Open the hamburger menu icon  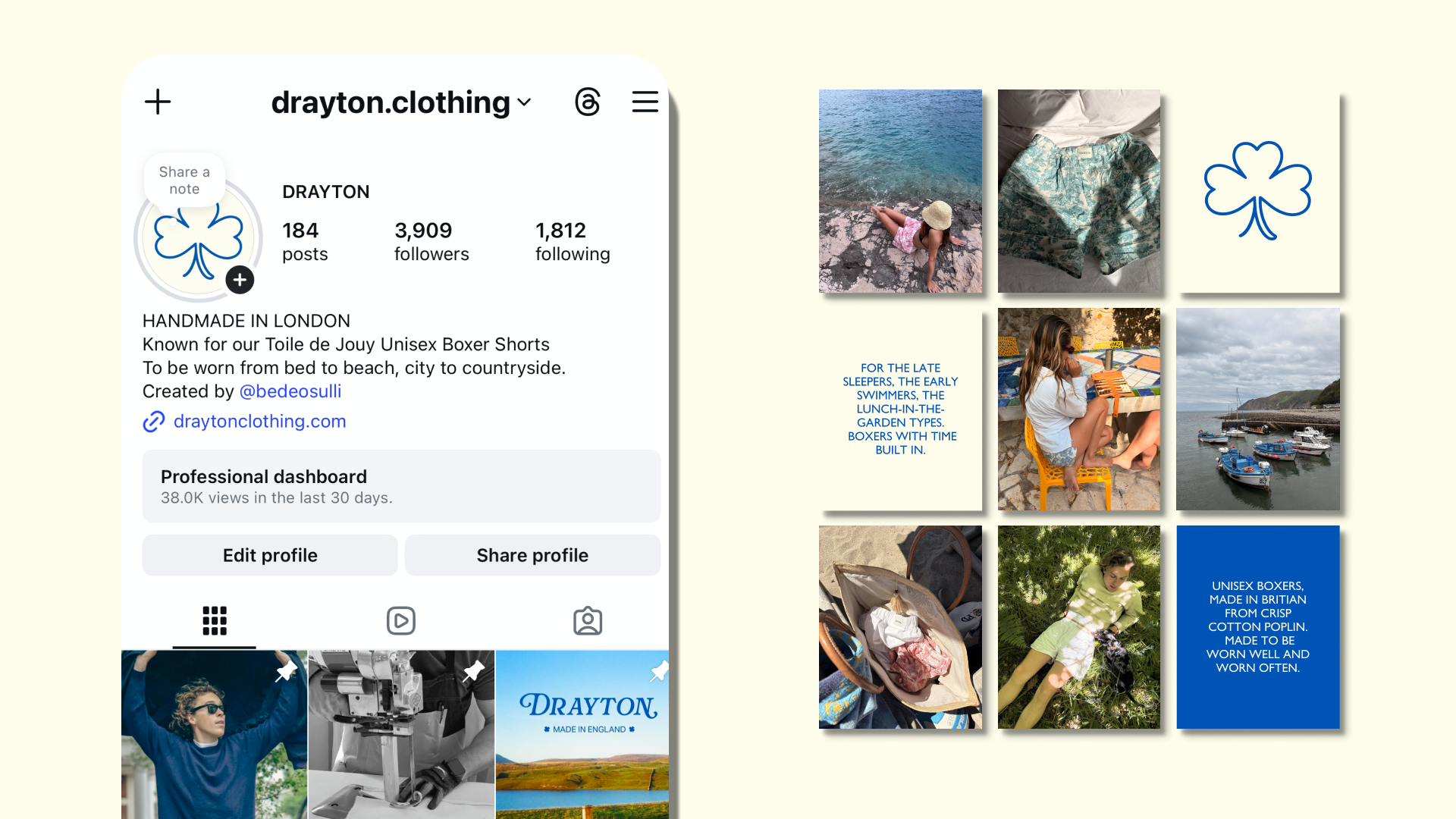(x=645, y=102)
